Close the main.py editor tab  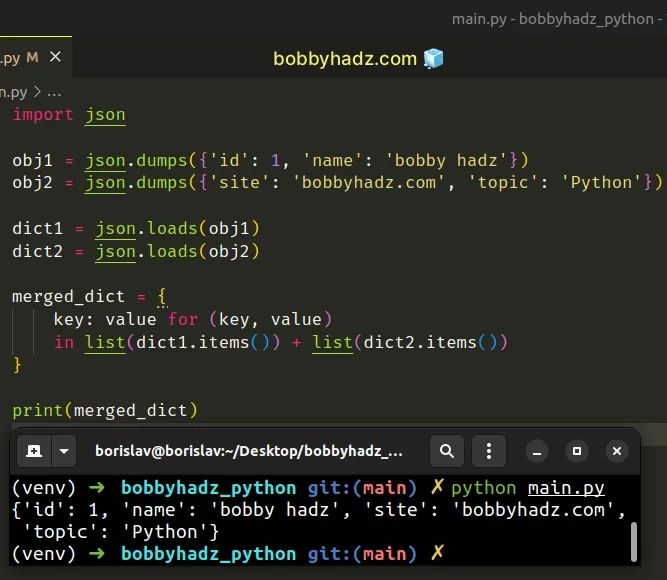[55, 57]
